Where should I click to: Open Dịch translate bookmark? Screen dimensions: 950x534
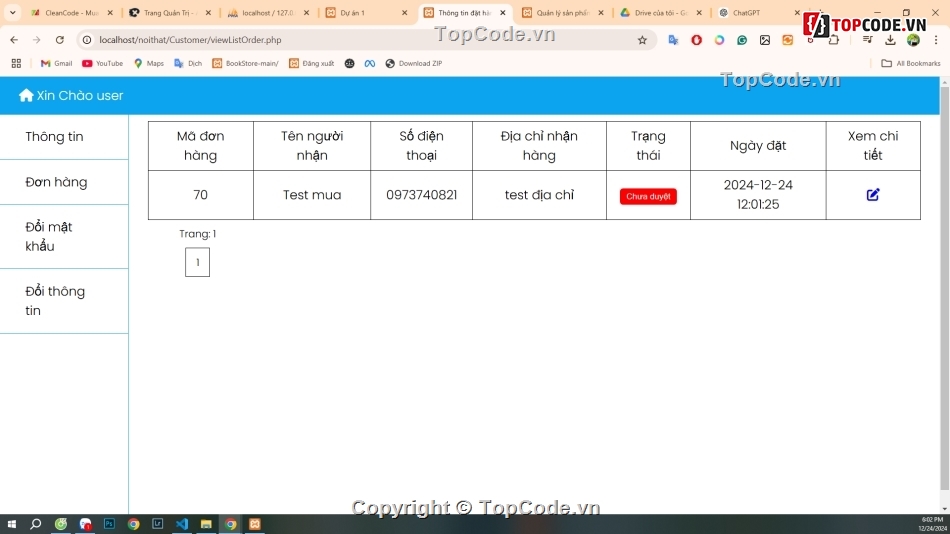(188, 63)
